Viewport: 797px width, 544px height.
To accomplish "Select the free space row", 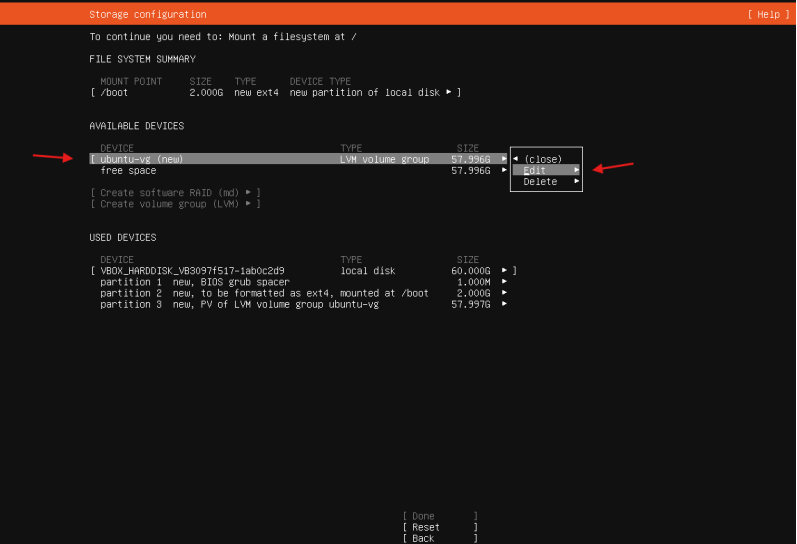I will coord(128,171).
